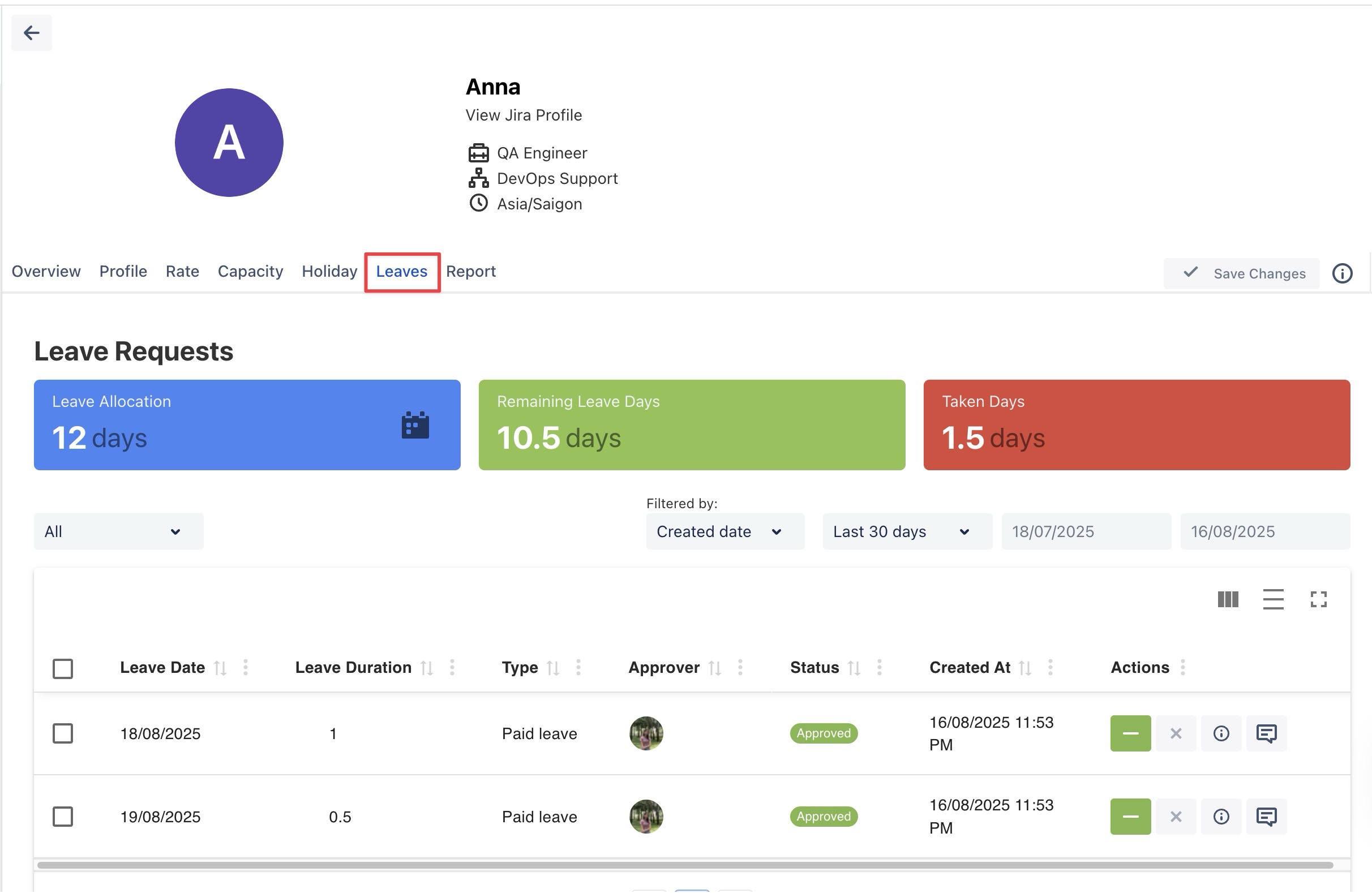Tick the checkbox for the 19/08/2025 leave

[x=63, y=817]
